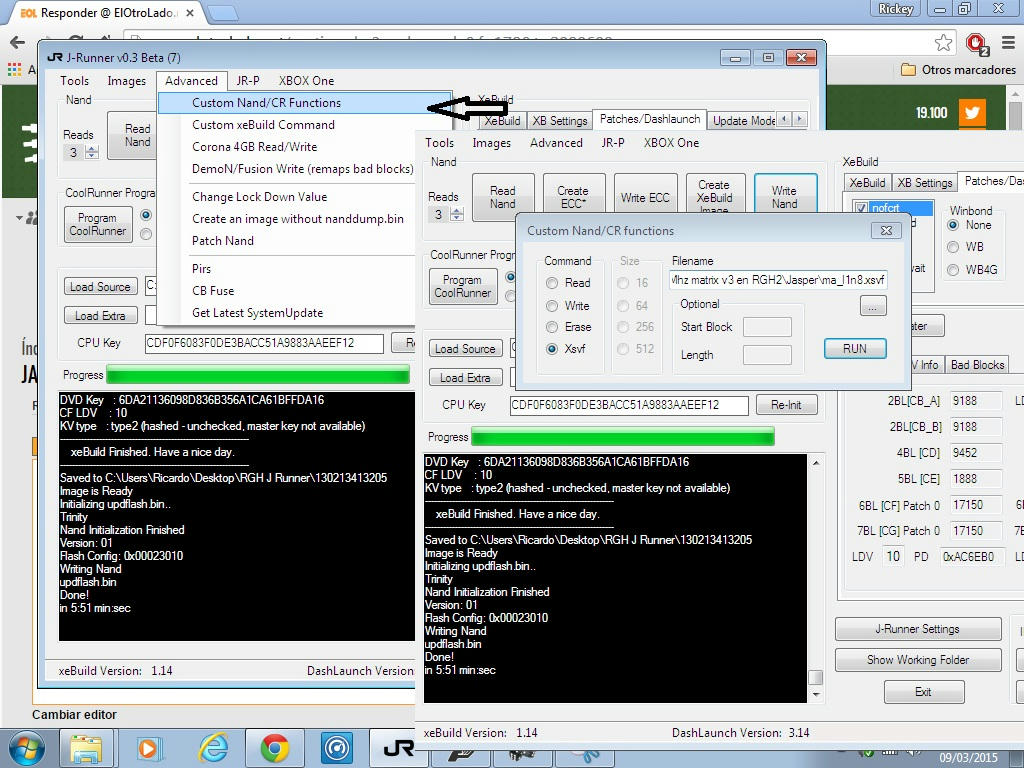Viewport: 1024px width, 768px height.
Task: Click the Filename input field
Action: coord(778,280)
